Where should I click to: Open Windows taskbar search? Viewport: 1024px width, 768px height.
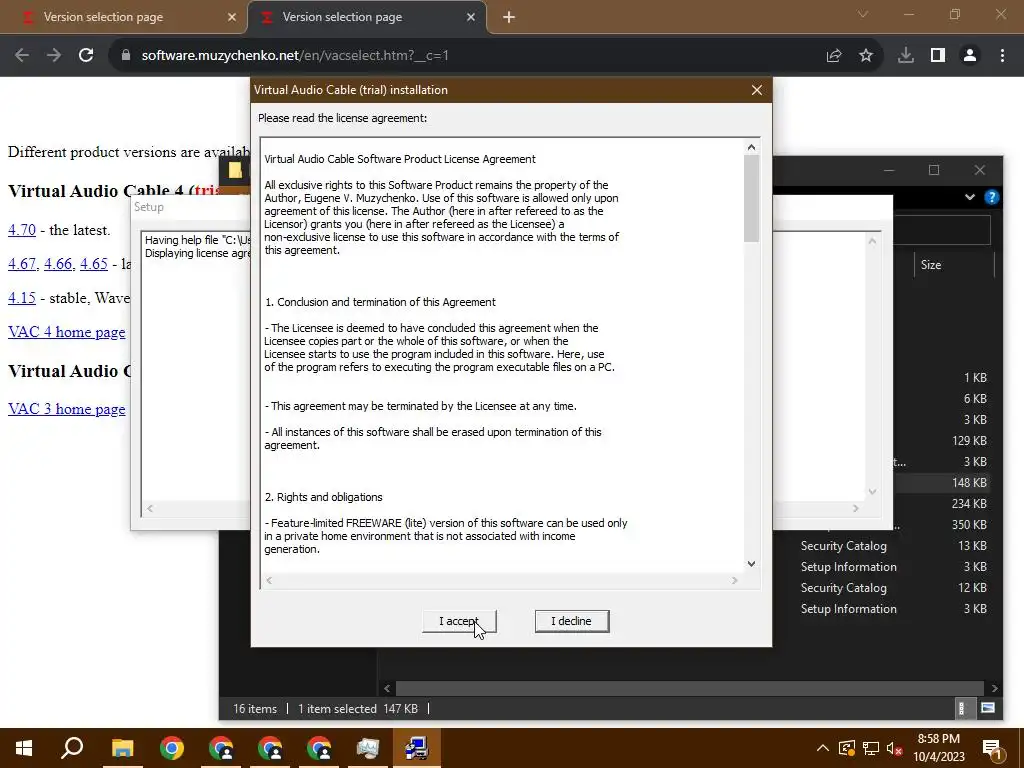(72, 748)
